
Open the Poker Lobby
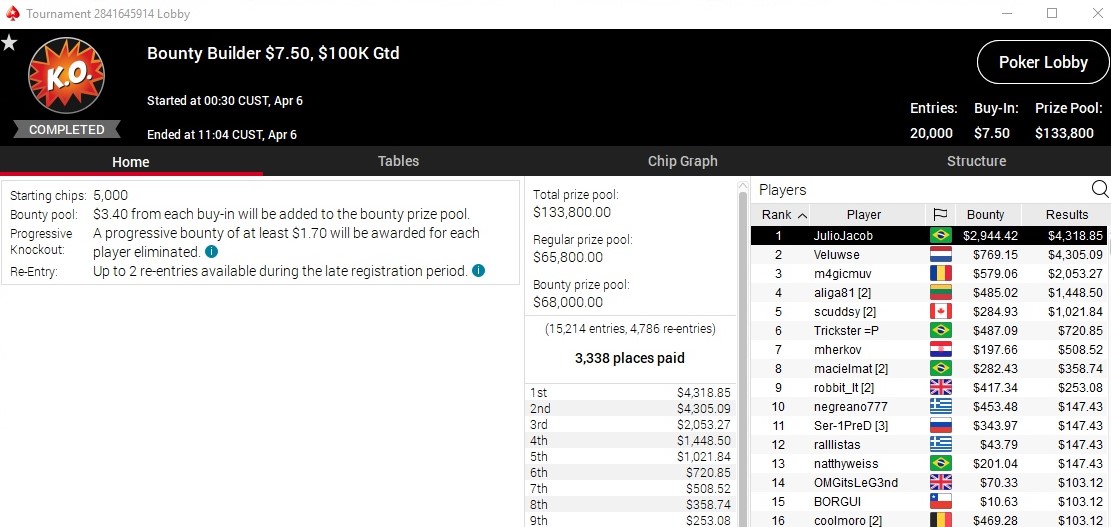[1043, 62]
